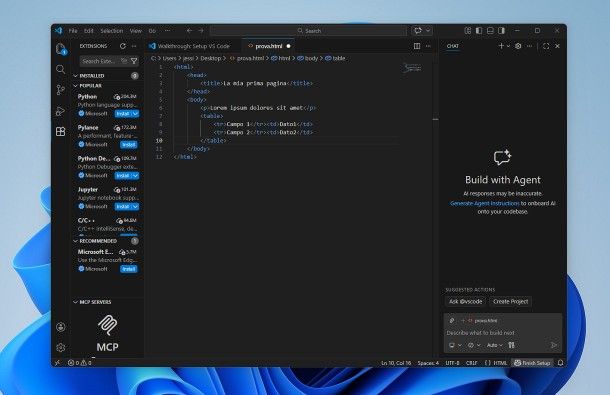Viewport: 610px width, 395px height.
Task: Open the Auto model picker dropdown
Action: tap(494, 345)
